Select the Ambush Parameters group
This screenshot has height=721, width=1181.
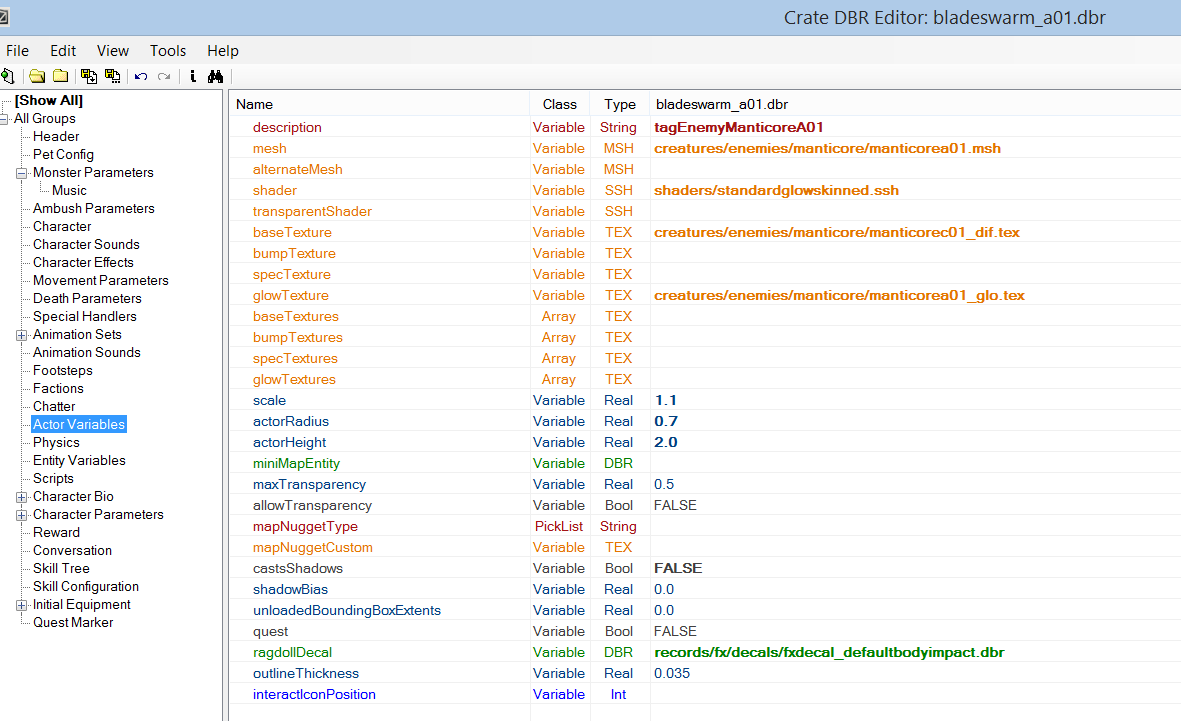[x=93, y=209]
